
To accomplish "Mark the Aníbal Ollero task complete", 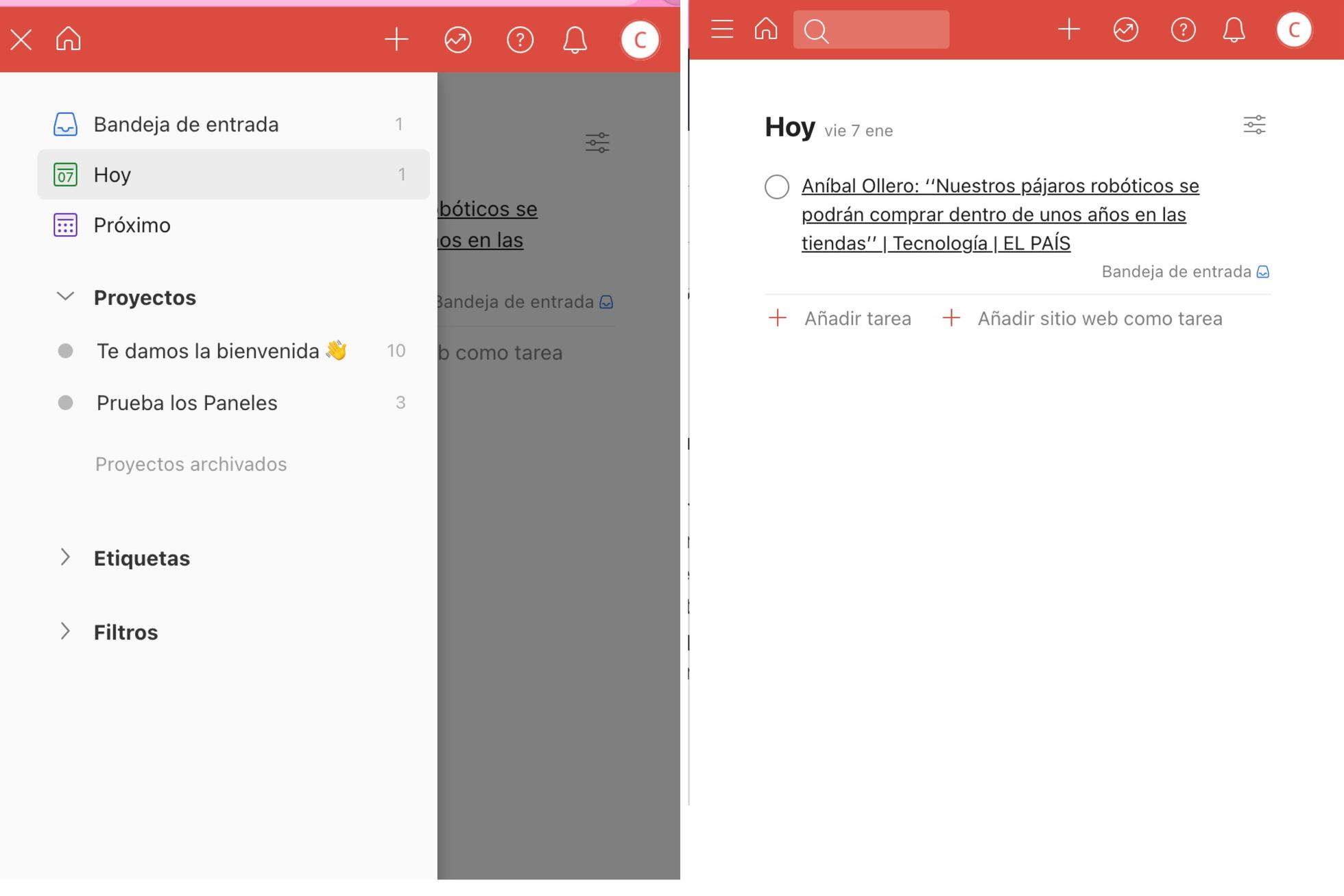I will coord(777,186).
